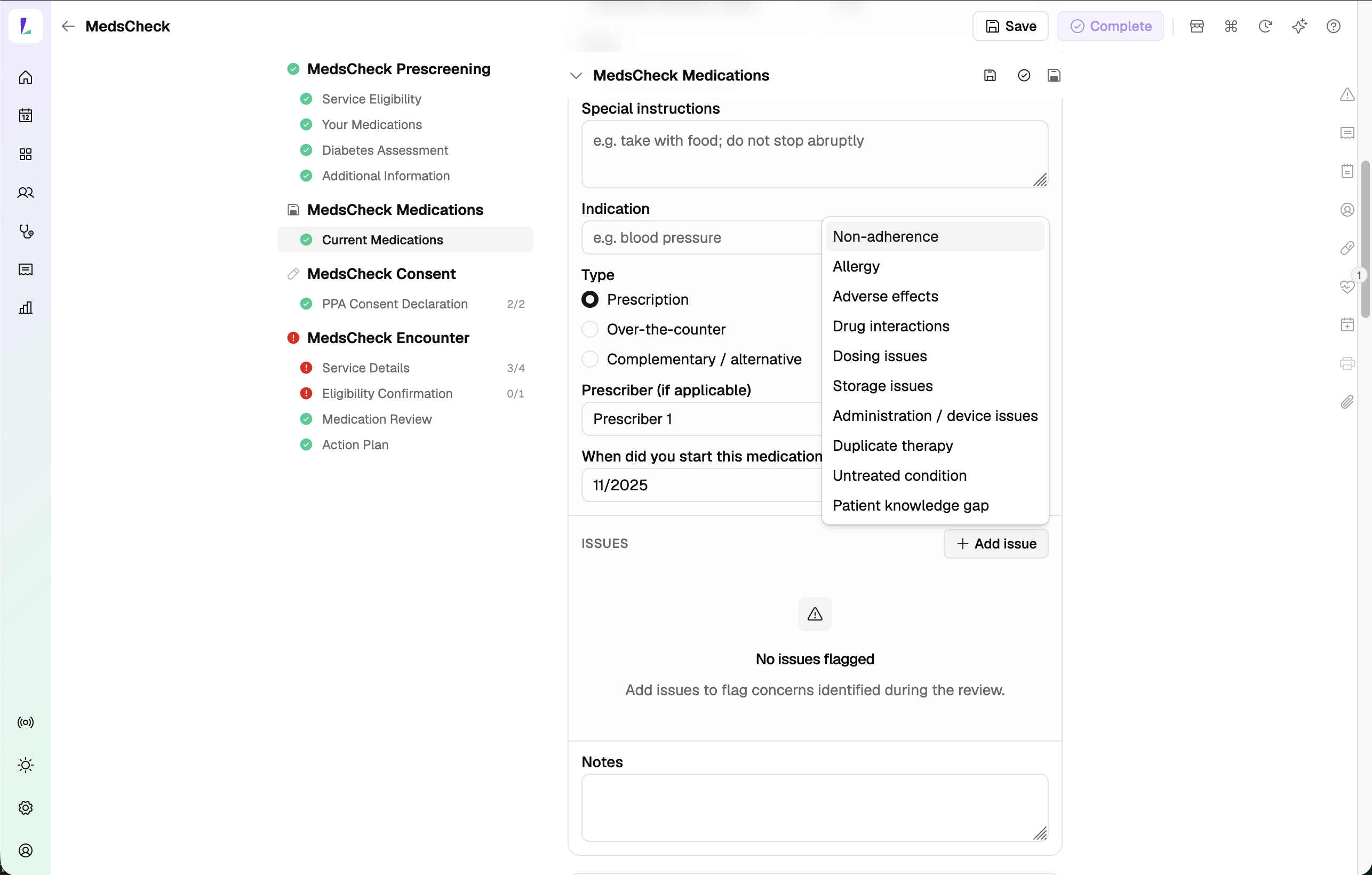Open the printer icon in right rail

pyautogui.click(x=1347, y=364)
